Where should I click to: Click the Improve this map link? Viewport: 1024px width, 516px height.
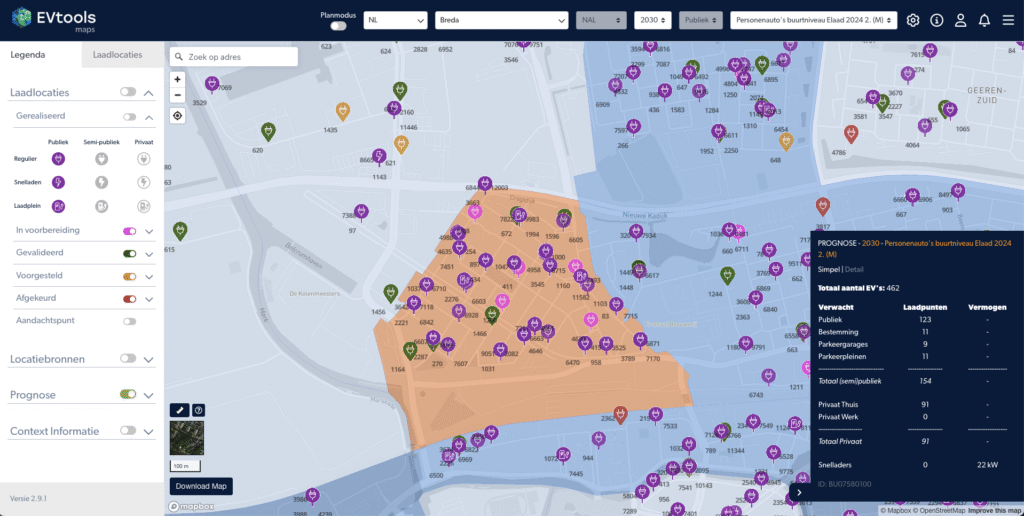coord(994,511)
